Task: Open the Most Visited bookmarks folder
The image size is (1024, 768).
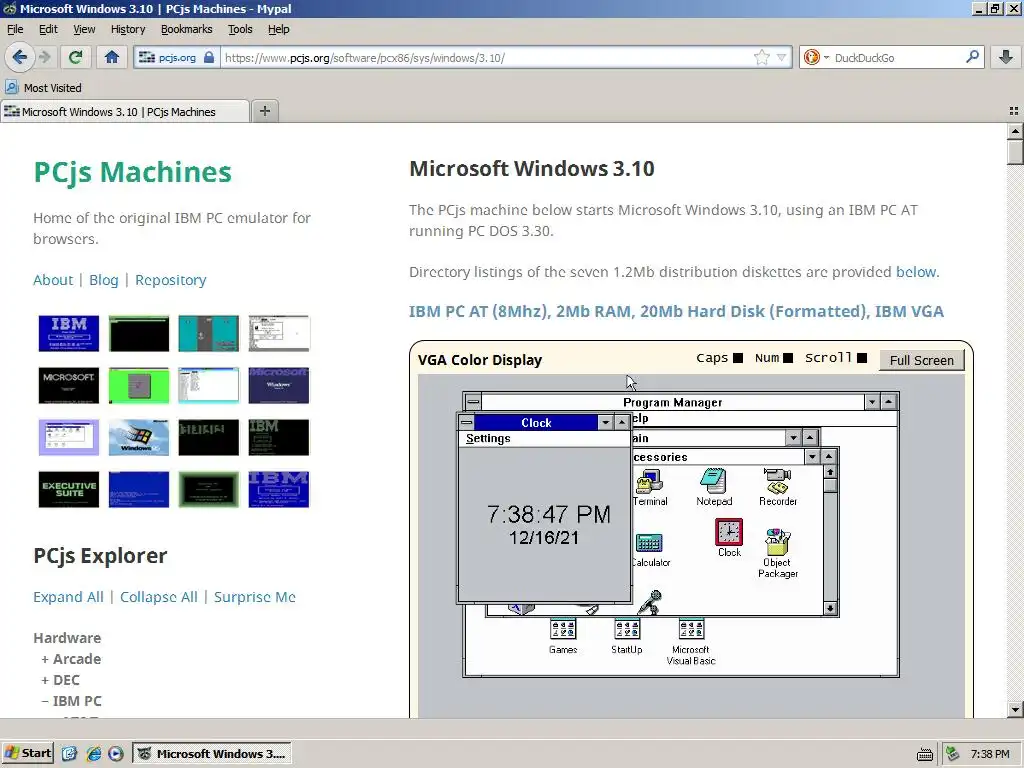Action: (44, 88)
